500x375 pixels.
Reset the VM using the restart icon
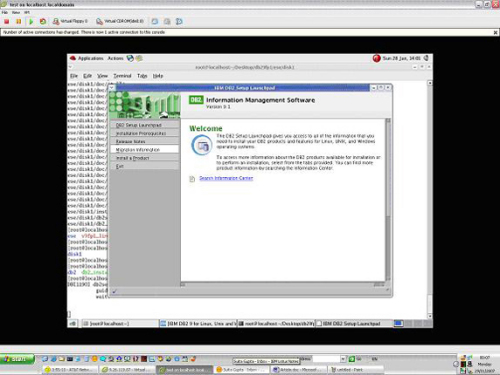(43, 21)
